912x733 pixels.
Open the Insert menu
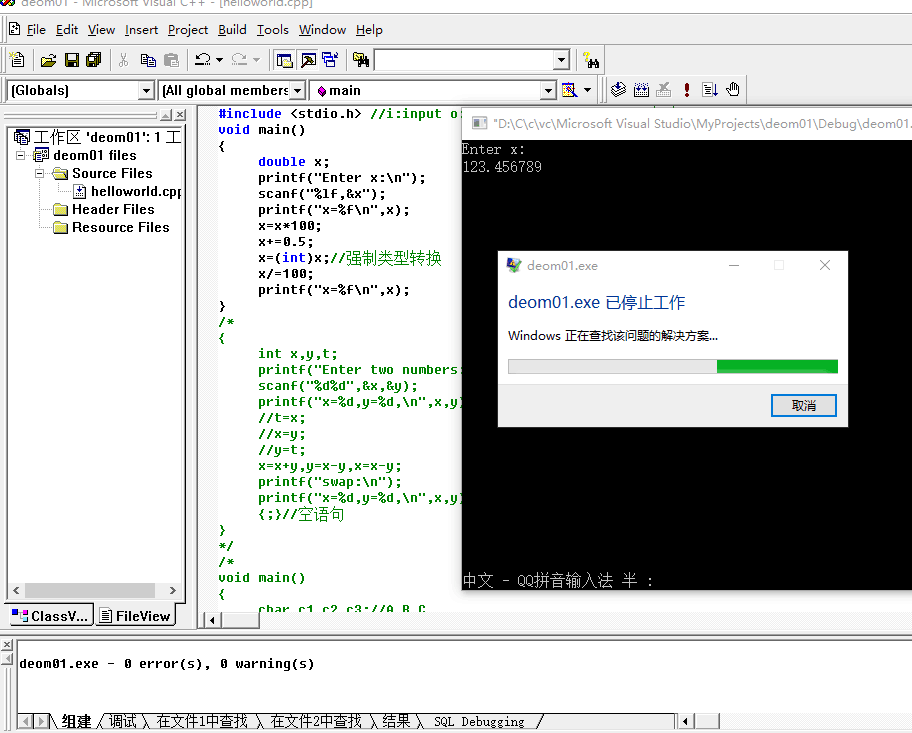tap(141, 30)
